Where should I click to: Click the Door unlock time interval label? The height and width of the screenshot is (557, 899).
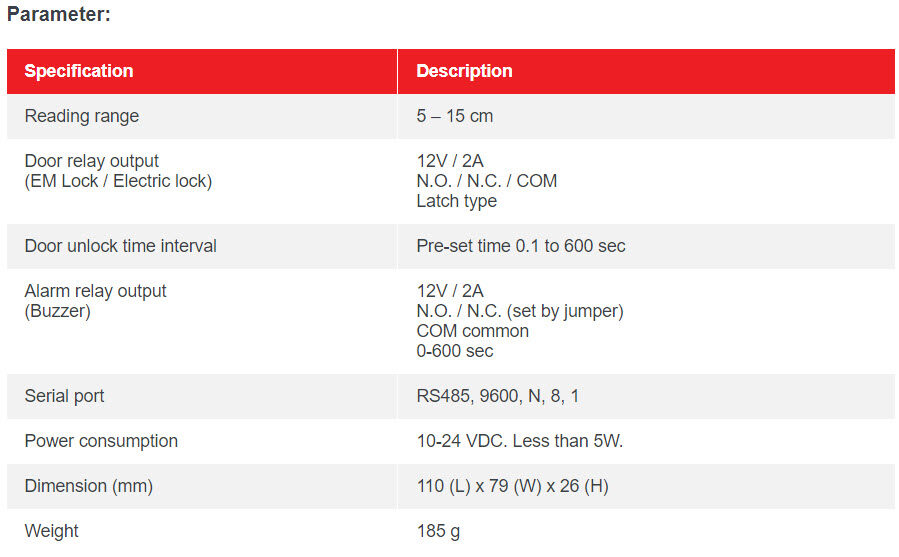click(120, 246)
